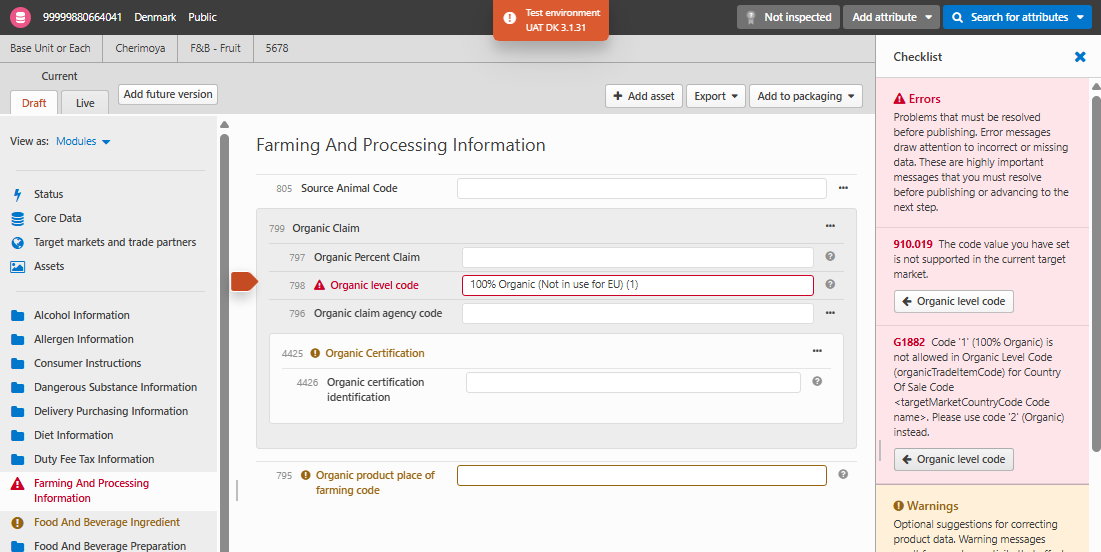Image resolution: width=1101 pixels, height=552 pixels.
Task: Click Organic level code link under error 910.019
Action: (x=953, y=301)
